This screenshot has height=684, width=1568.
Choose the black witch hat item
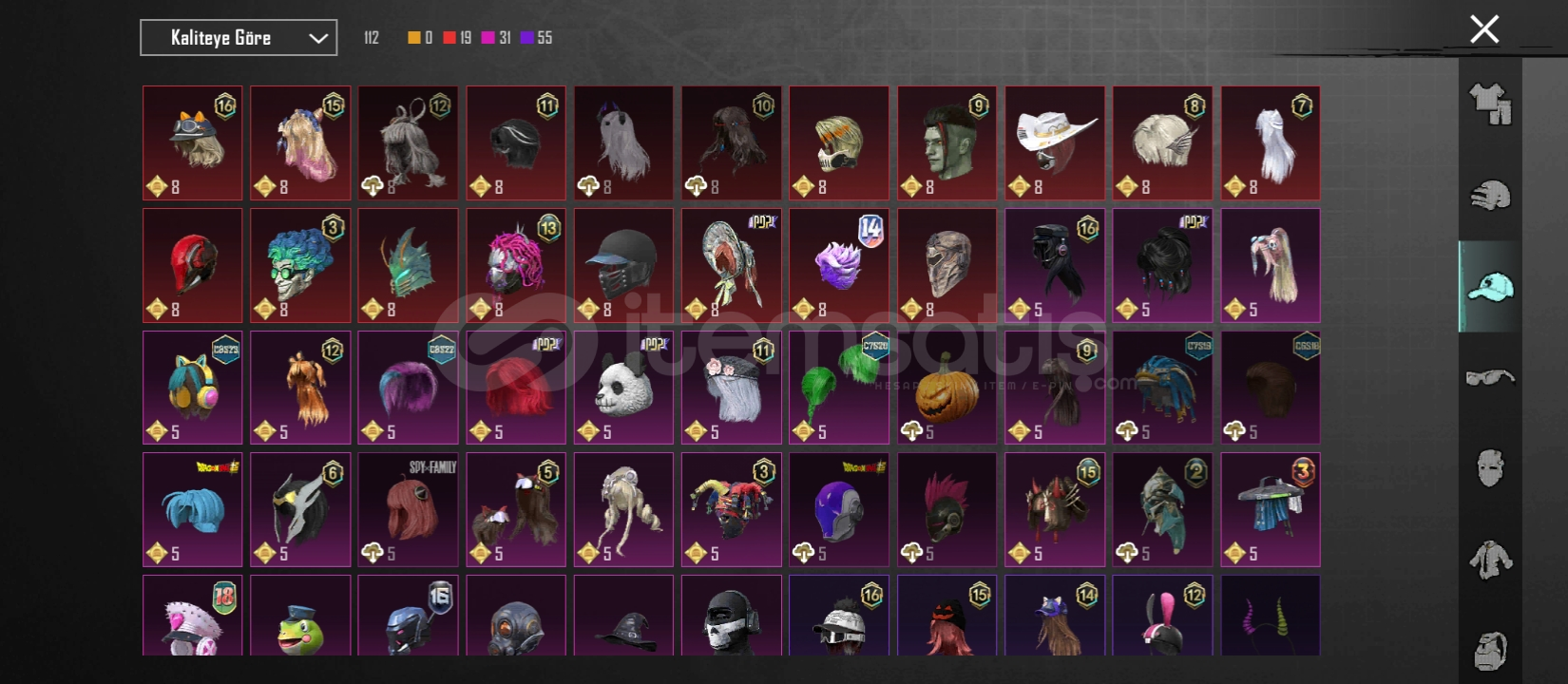pos(623,616)
